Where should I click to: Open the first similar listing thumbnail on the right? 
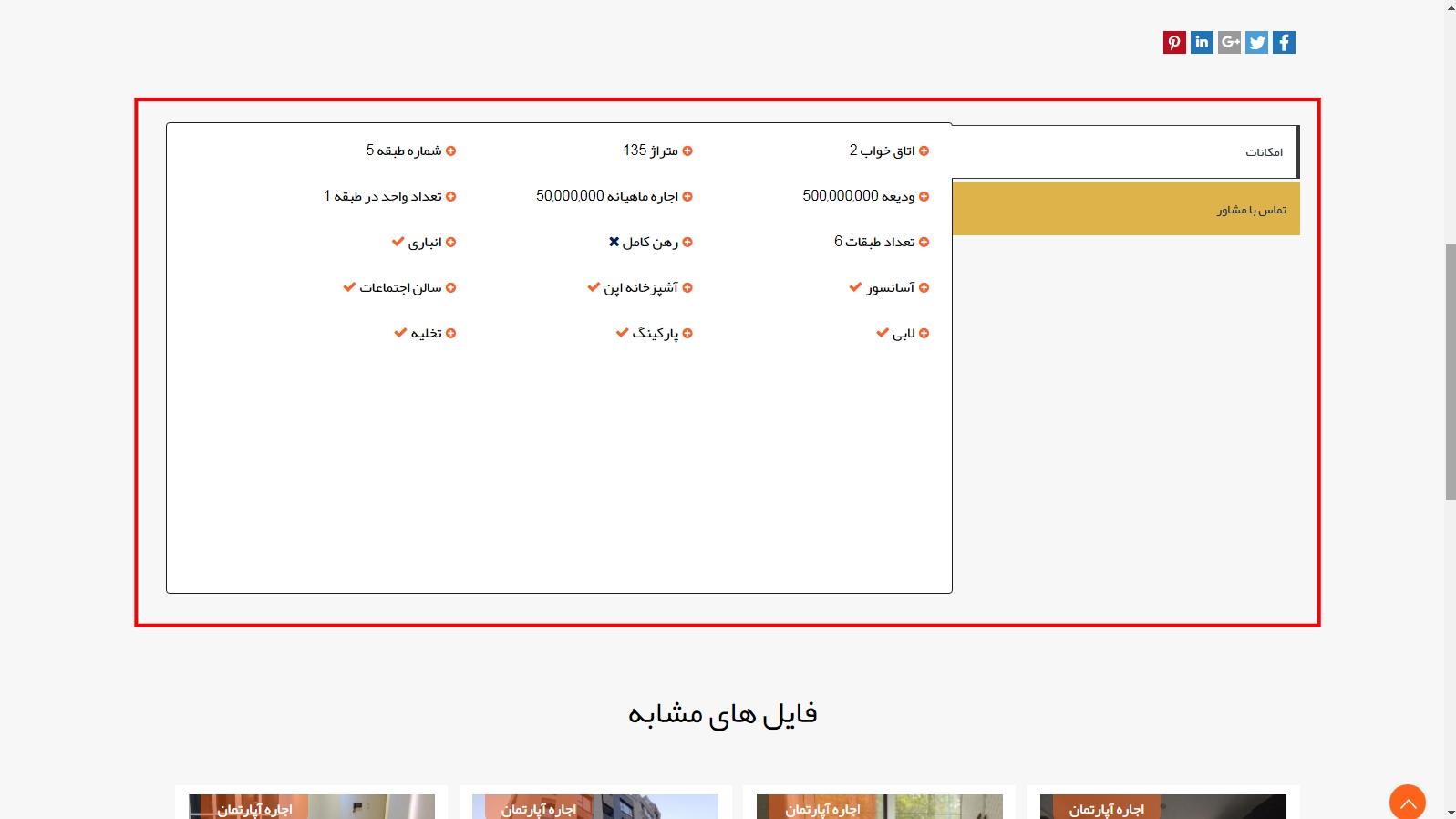(1163, 806)
